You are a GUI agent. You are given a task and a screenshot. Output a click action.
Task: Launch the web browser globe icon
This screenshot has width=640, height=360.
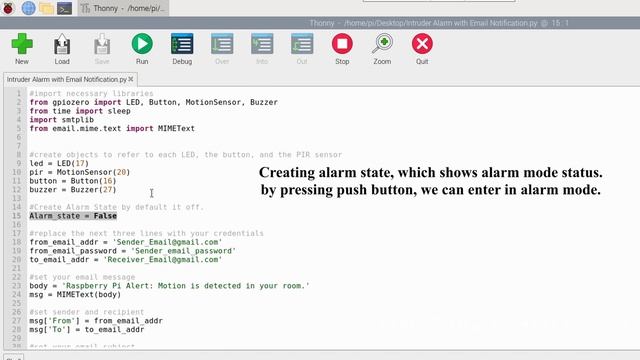tap(29, 8)
